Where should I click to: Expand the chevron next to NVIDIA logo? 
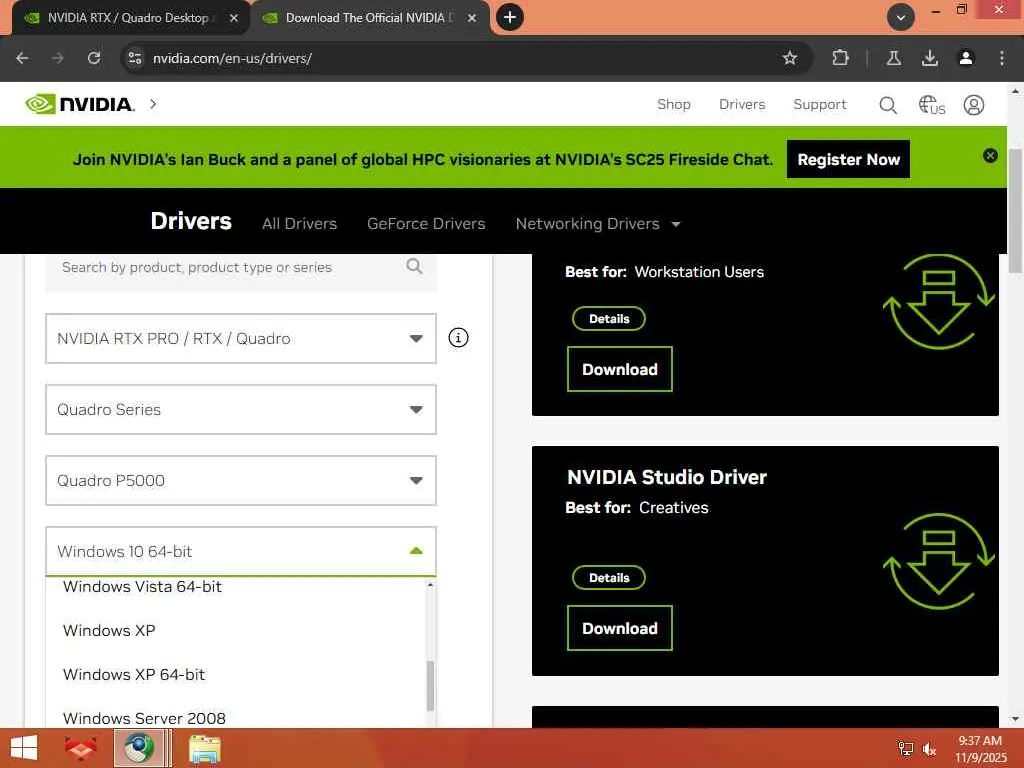click(x=153, y=104)
